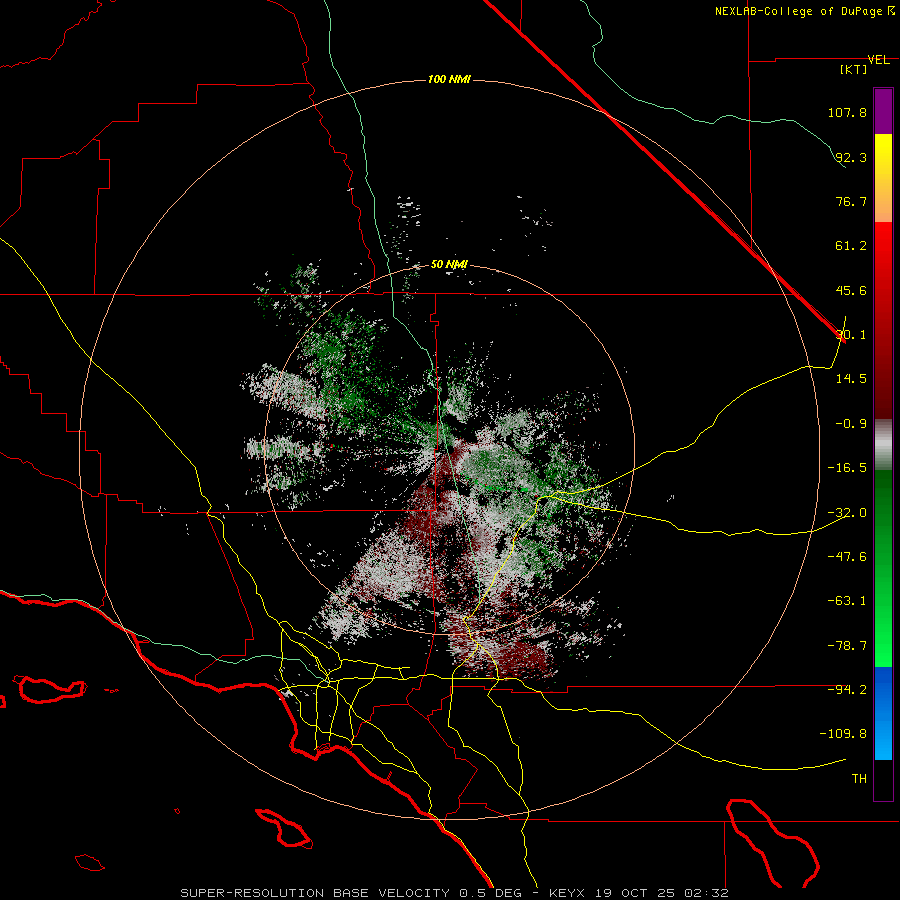900x900 pixels.
Task: Select the -78.7 scale value
Action: [847, 645]
